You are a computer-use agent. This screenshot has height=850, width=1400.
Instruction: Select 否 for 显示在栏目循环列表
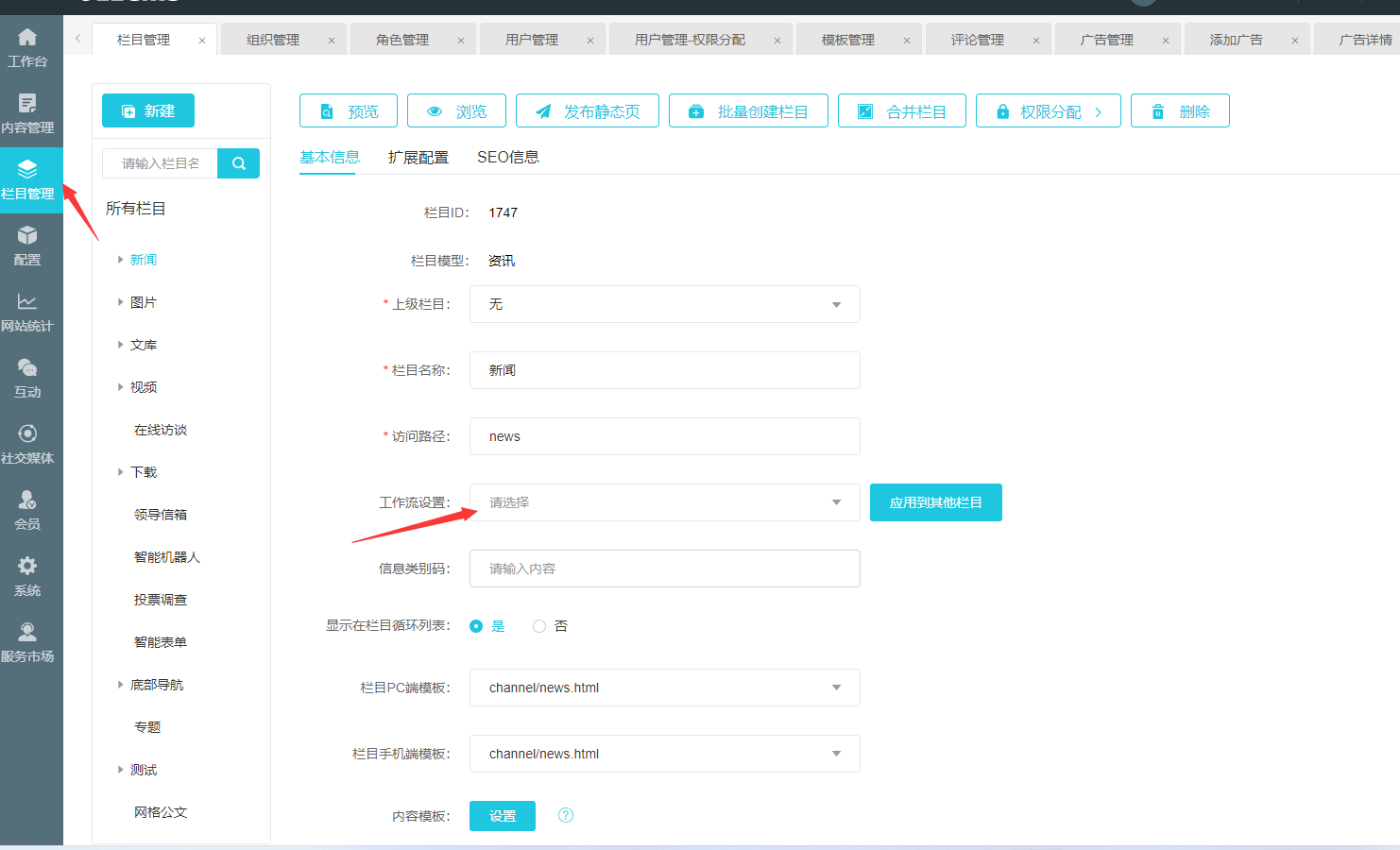click(x=539, y=626)
